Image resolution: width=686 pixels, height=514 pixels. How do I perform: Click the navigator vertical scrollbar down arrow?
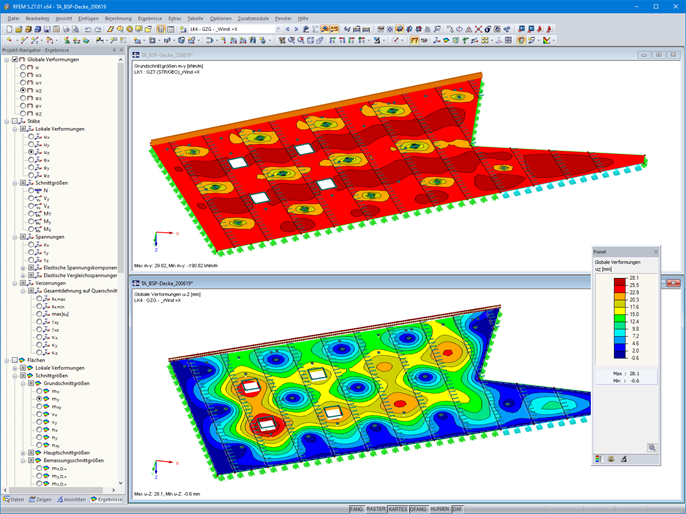121,483
